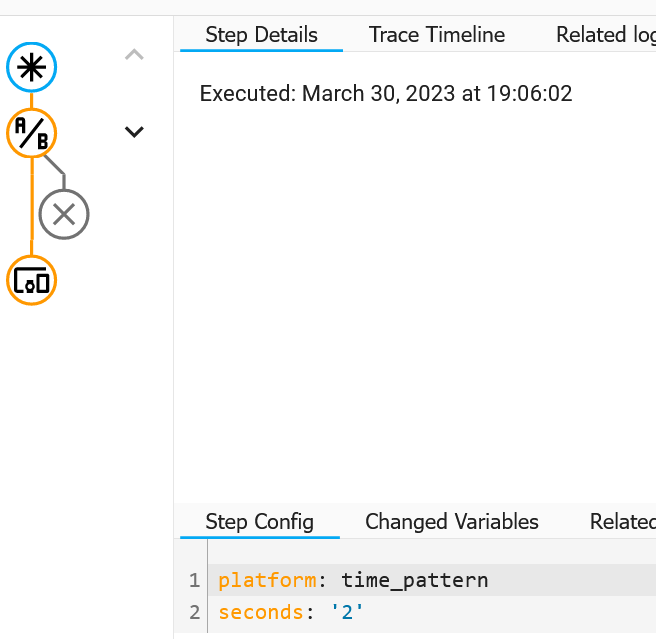Click line number 2 in the gutter
The height and width of the screenshot is (639, 656).
point(194,610)
